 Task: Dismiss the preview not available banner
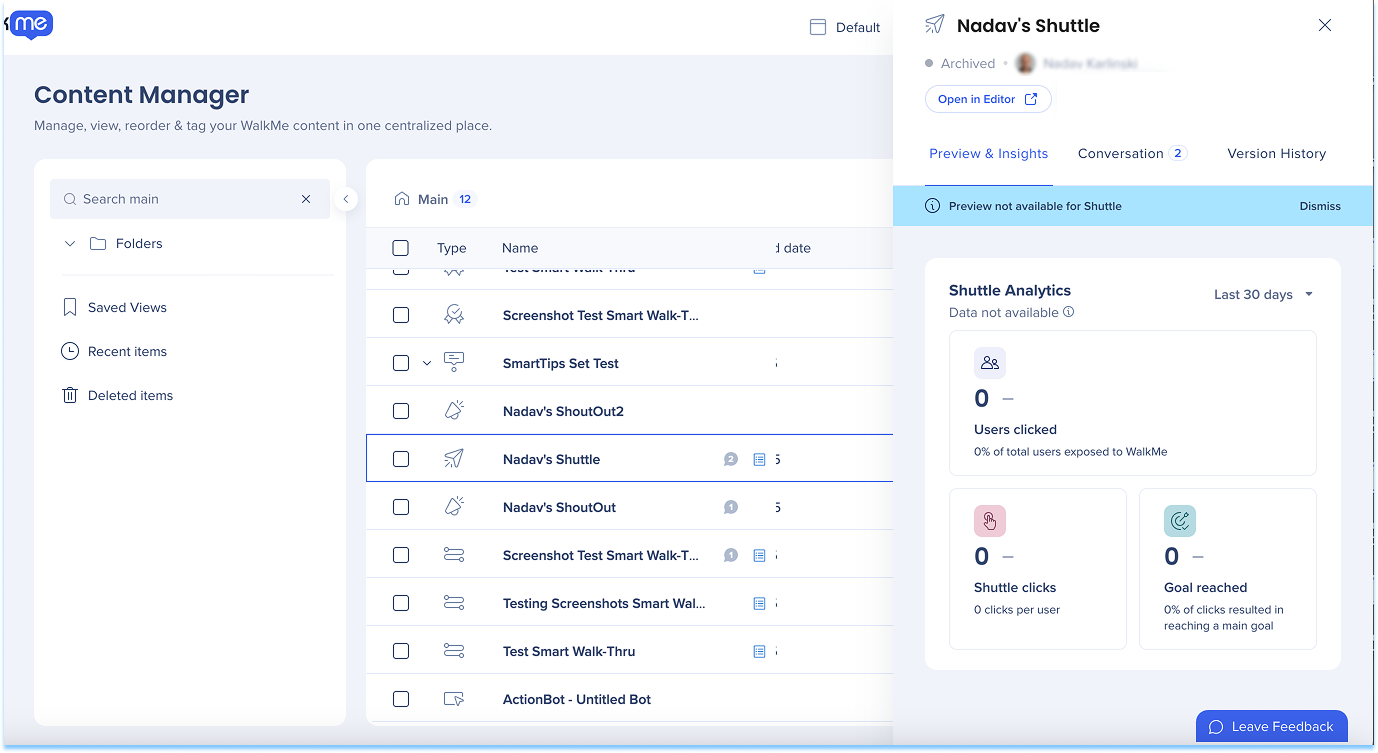1320,206
